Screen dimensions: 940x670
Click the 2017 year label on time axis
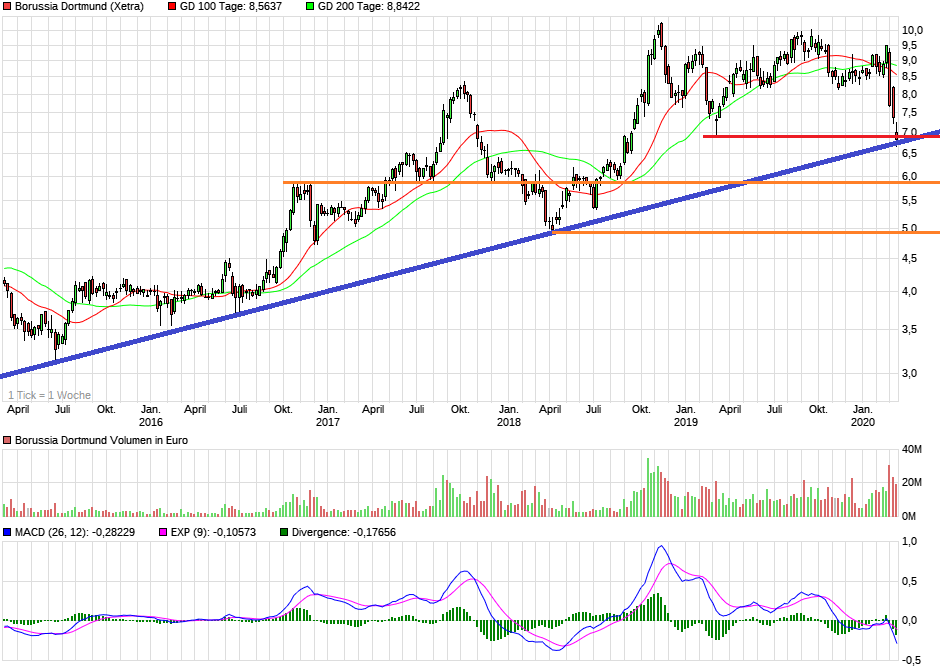327,422
